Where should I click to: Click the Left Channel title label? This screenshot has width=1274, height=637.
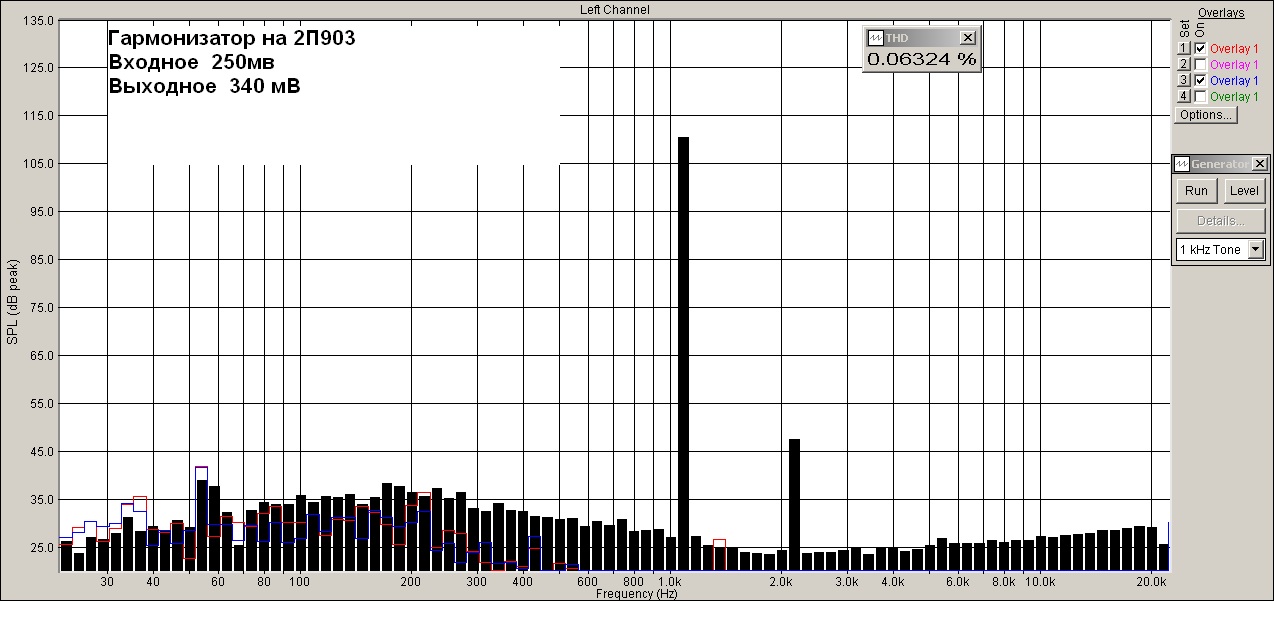click(615, 9)
